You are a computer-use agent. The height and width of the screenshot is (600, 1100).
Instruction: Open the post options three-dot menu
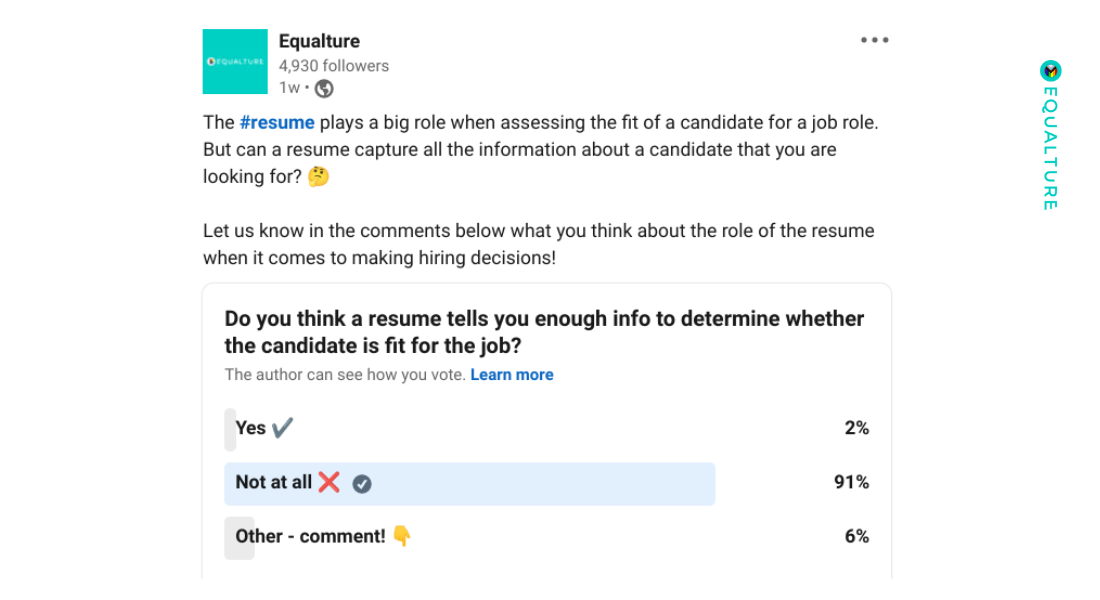[874, 39]
